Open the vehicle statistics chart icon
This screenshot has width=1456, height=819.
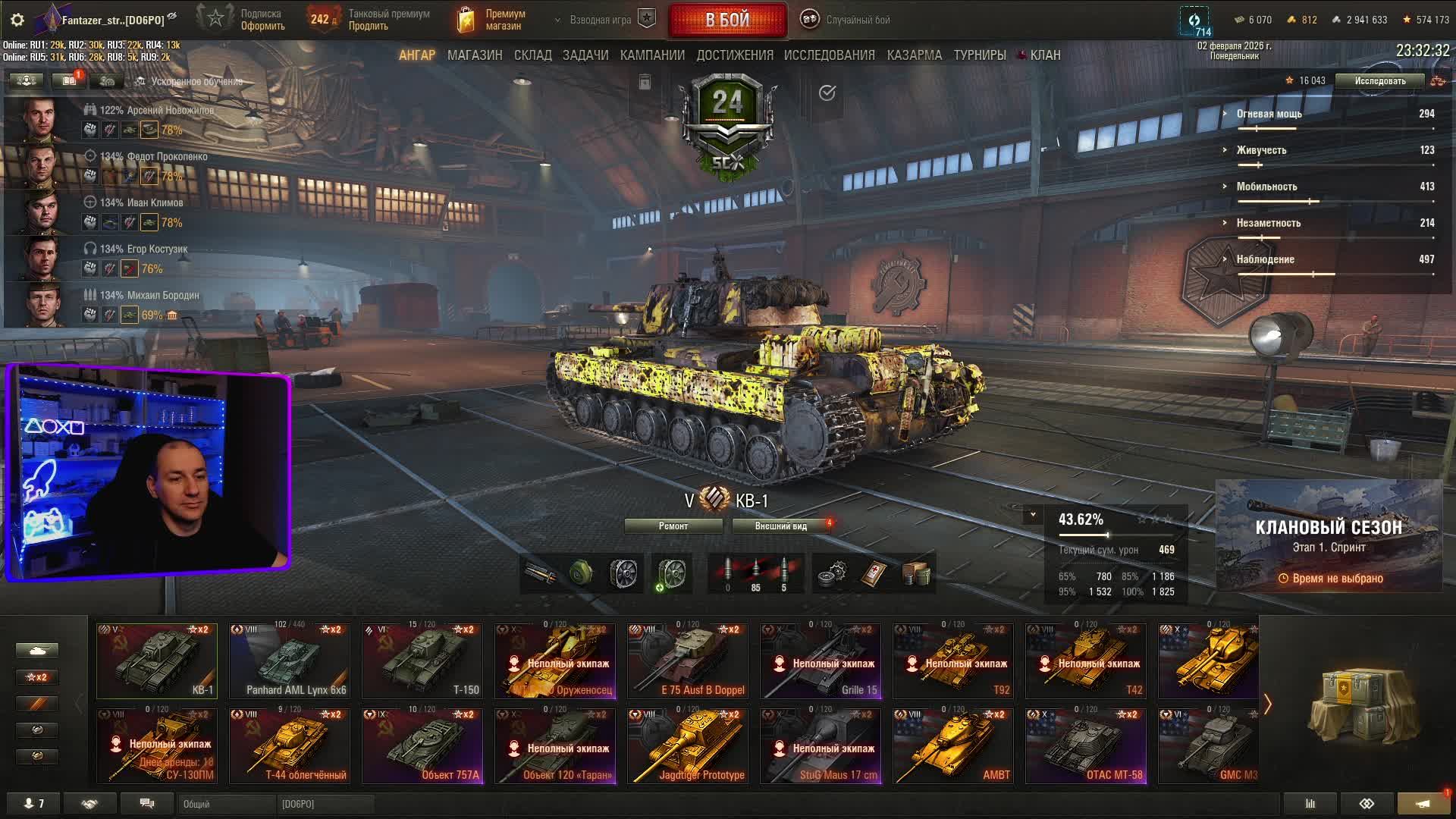[1310, 804]
